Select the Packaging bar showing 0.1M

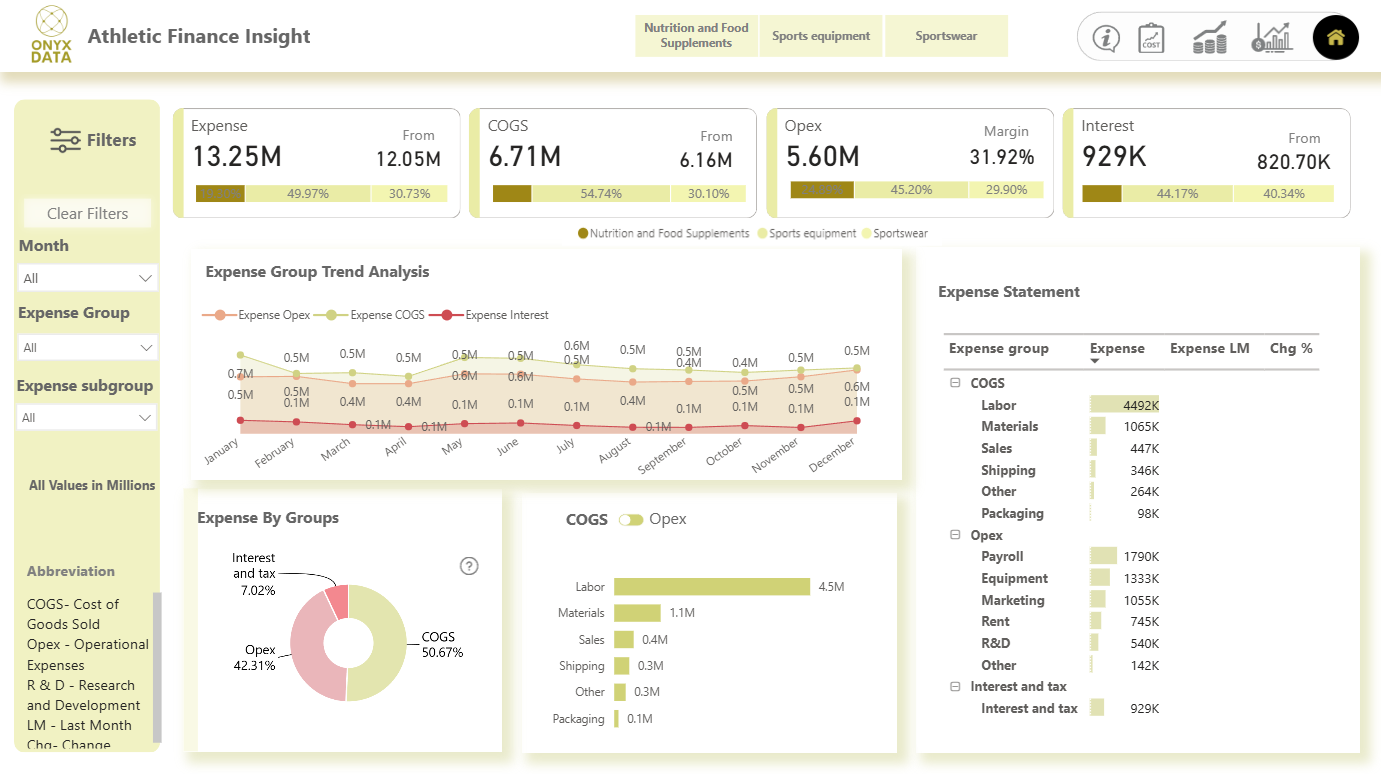tap(616, 718)
